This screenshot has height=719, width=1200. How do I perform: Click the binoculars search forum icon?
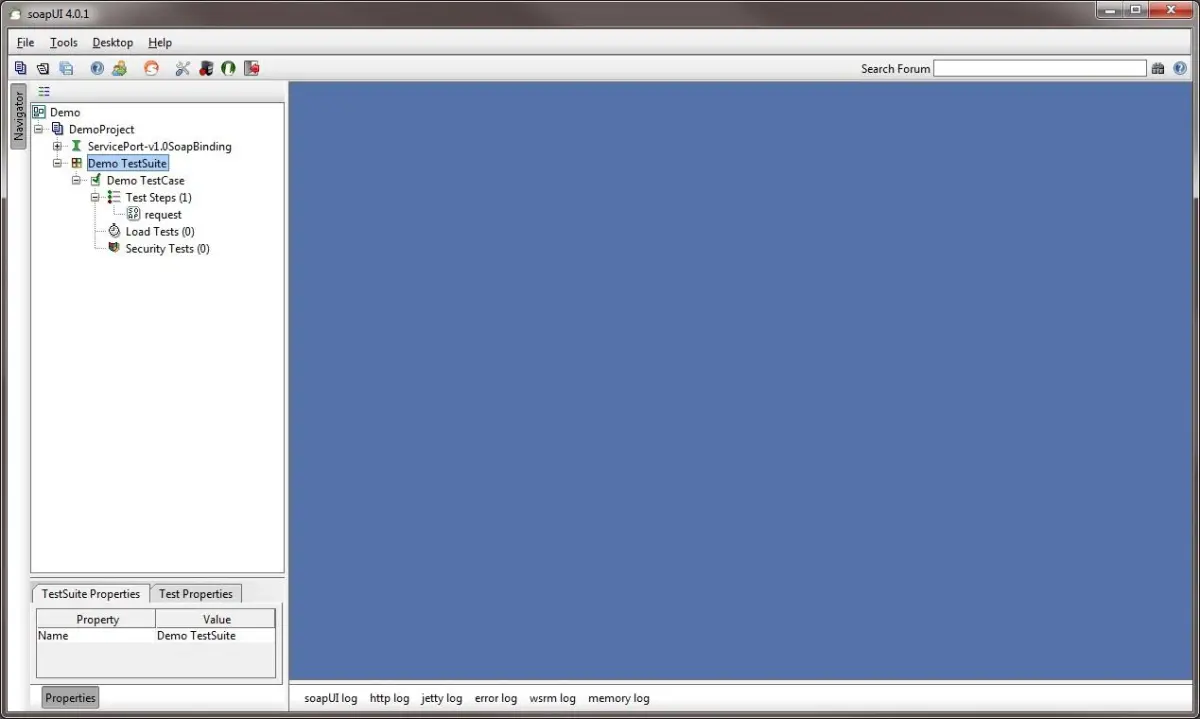[x=1158, y=69]
